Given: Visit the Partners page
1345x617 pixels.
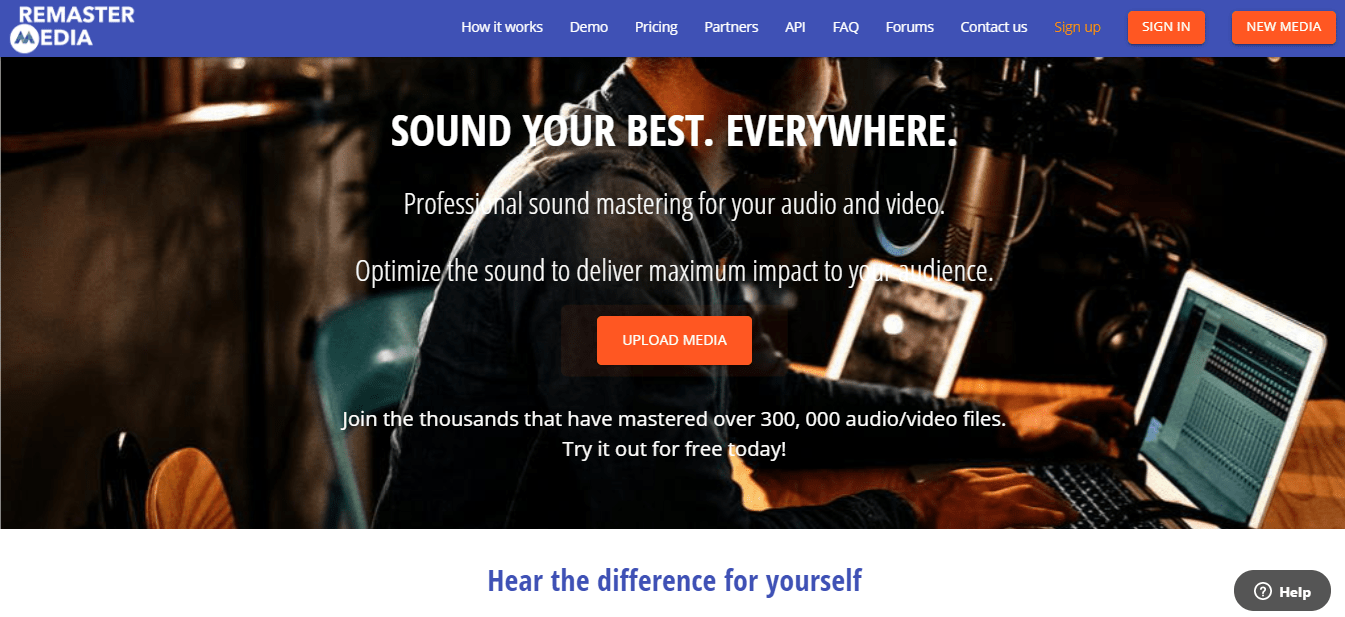Looking at the screenshot, I should tap(731, 27).
